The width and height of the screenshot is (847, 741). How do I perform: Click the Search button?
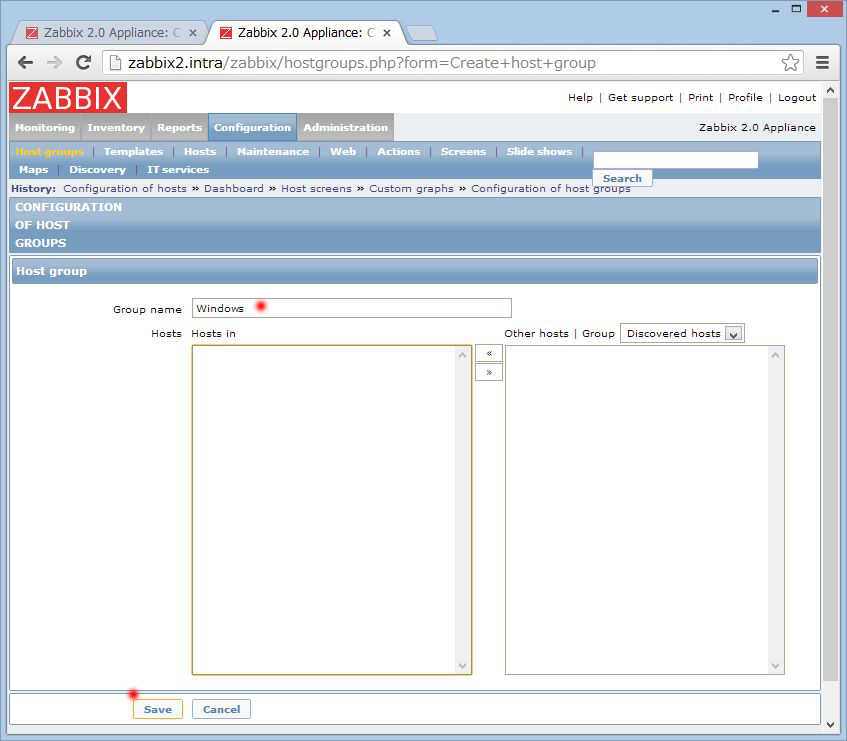tap(622, 178)
